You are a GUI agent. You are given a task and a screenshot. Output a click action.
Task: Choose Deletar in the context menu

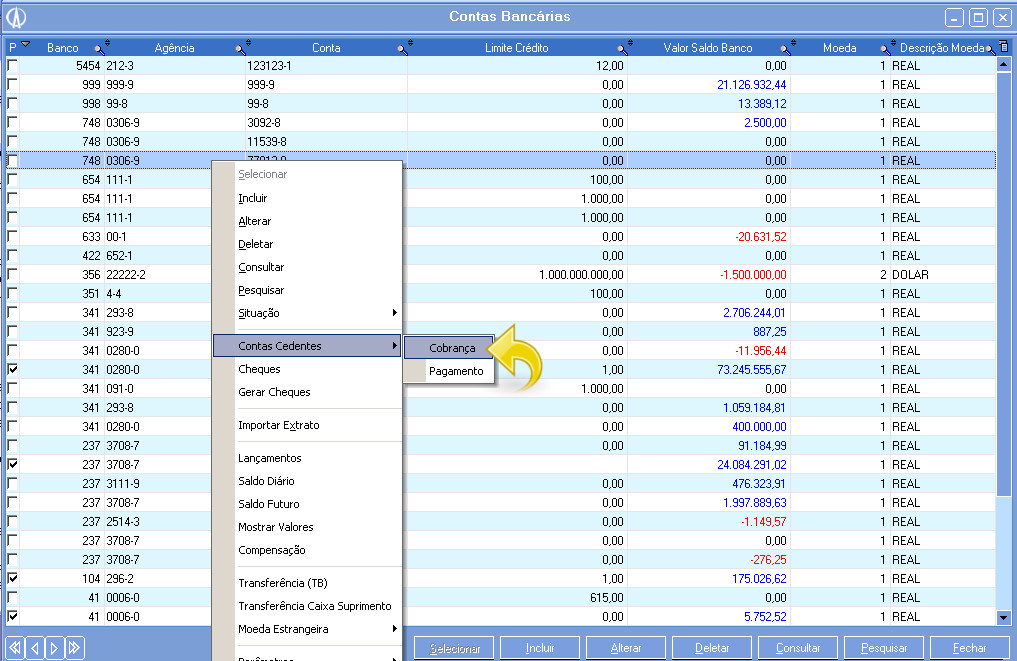(x=307, y=244)
